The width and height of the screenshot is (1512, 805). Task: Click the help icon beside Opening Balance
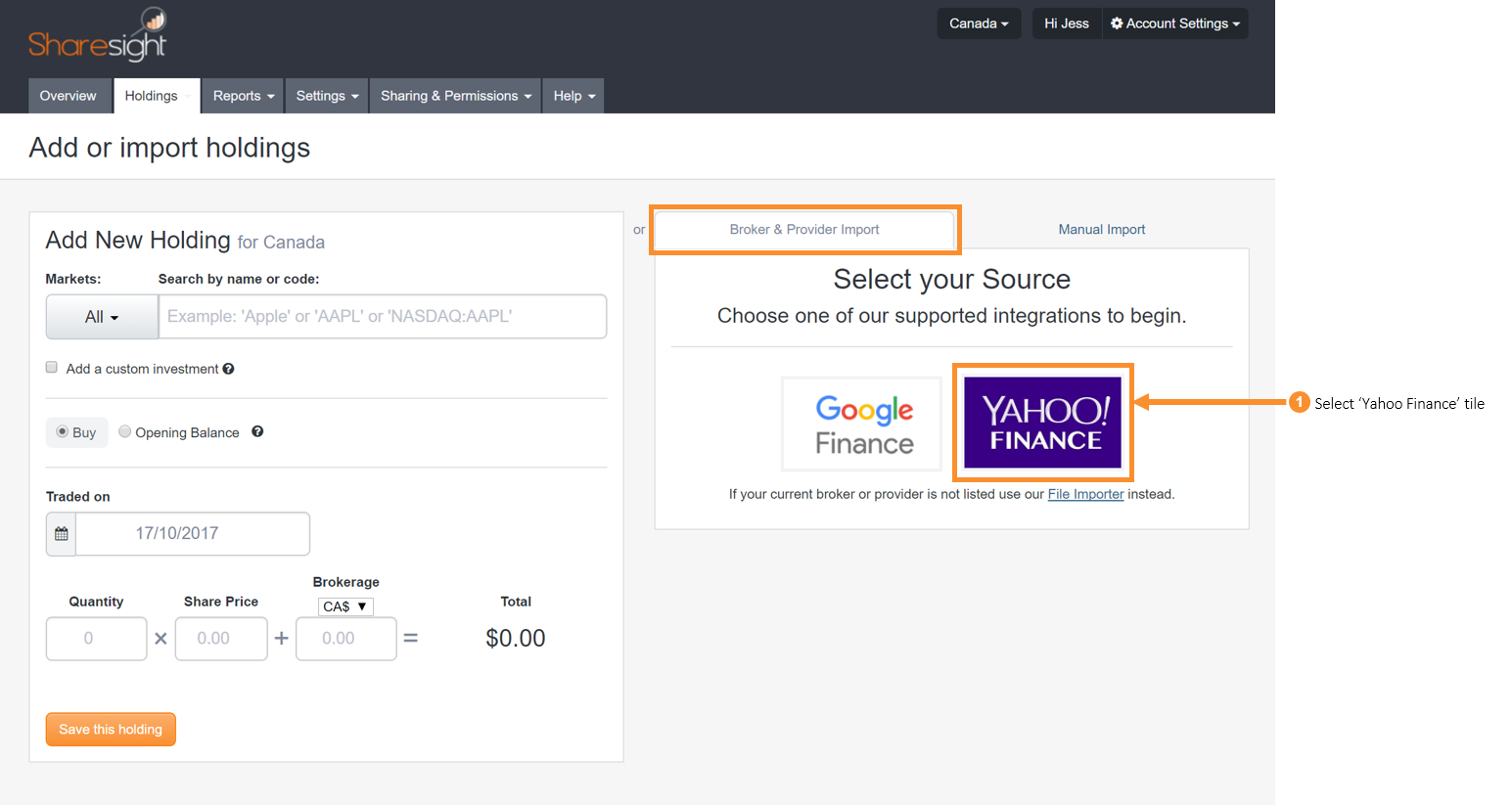[256, 431]
